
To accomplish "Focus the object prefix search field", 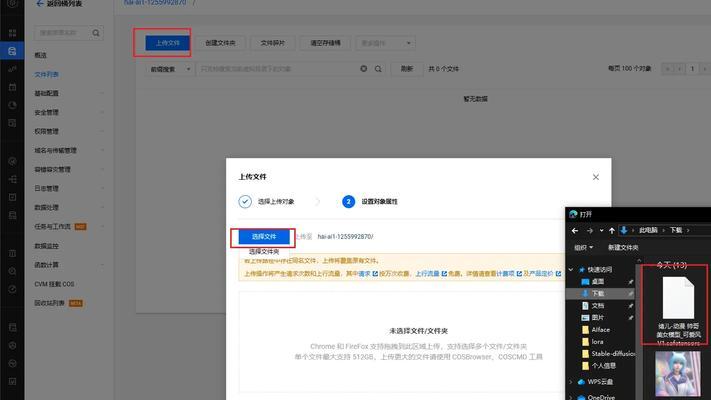I will 277,69.
